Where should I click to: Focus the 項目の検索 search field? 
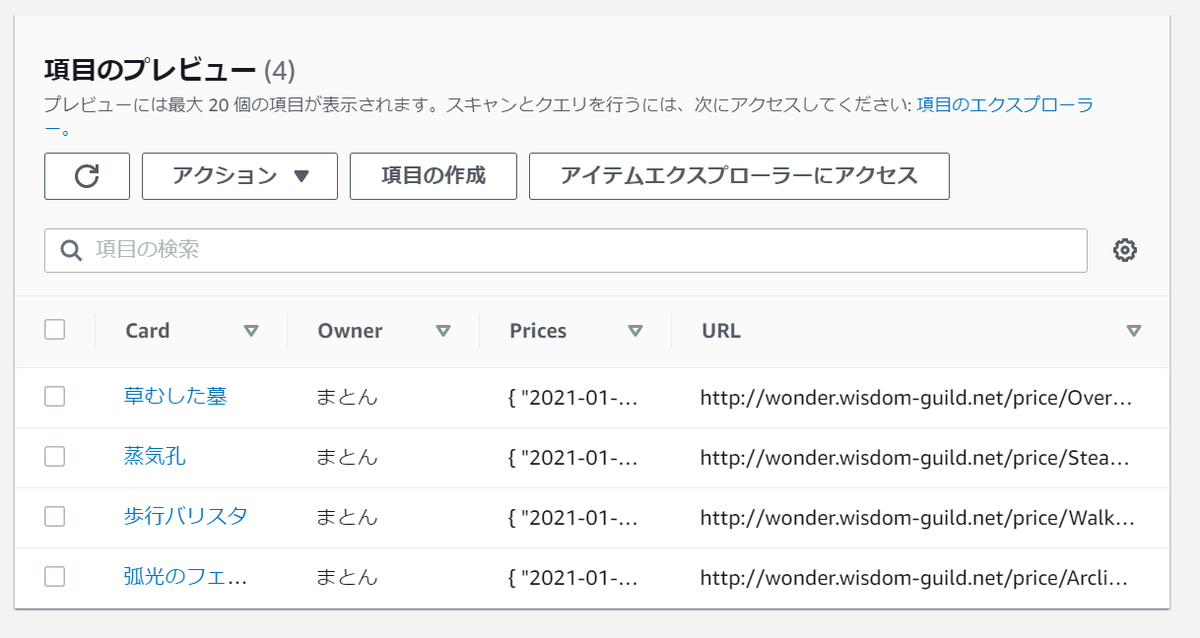566,250
